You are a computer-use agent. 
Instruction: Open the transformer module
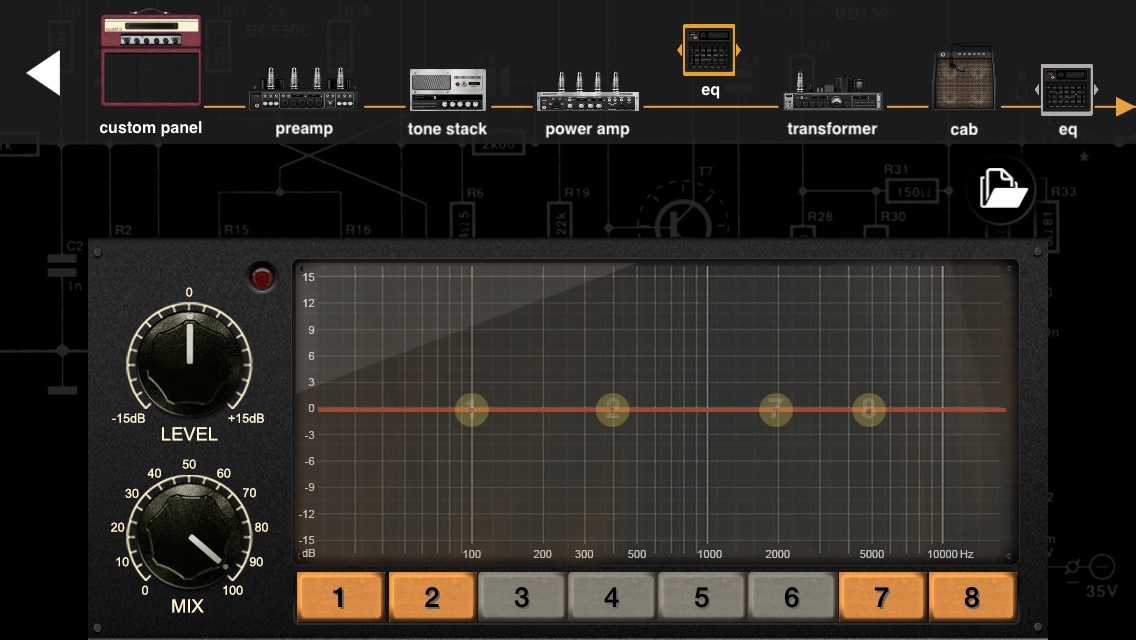[832, 92]
